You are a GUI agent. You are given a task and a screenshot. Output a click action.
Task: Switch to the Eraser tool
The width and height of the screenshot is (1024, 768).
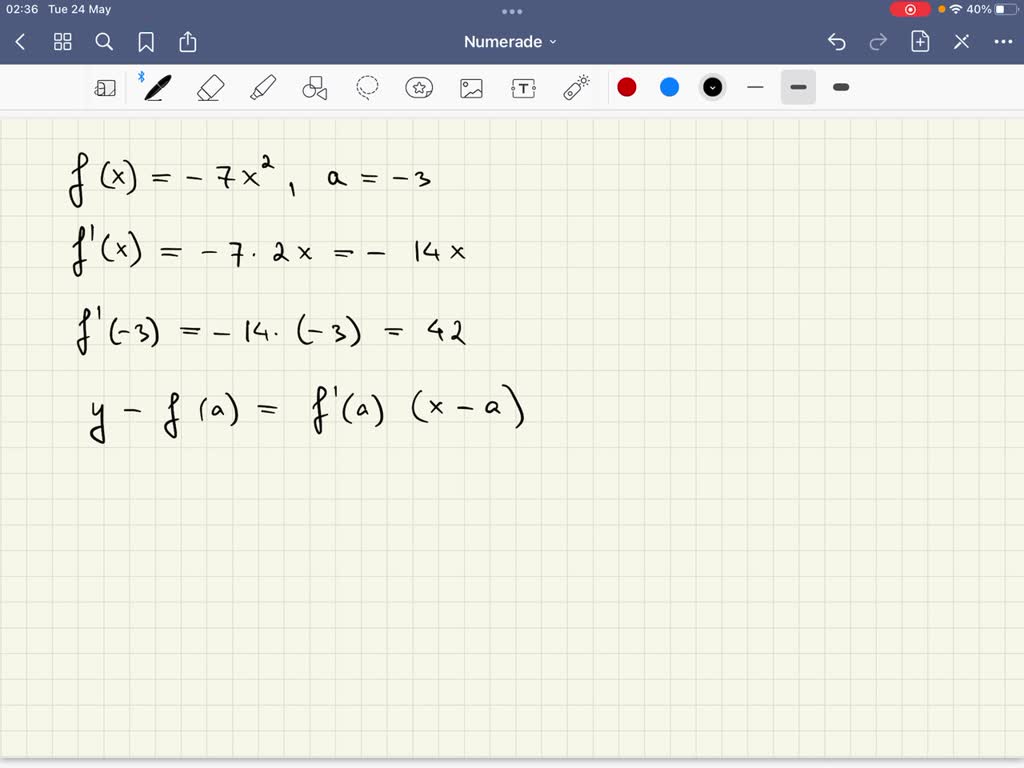[210, 87]
